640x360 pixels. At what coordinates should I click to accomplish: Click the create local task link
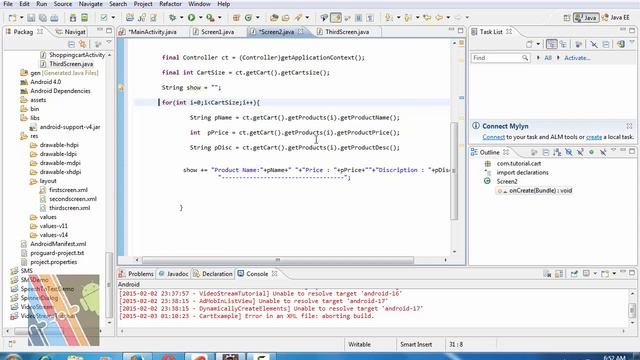click(x=593, y=137)
